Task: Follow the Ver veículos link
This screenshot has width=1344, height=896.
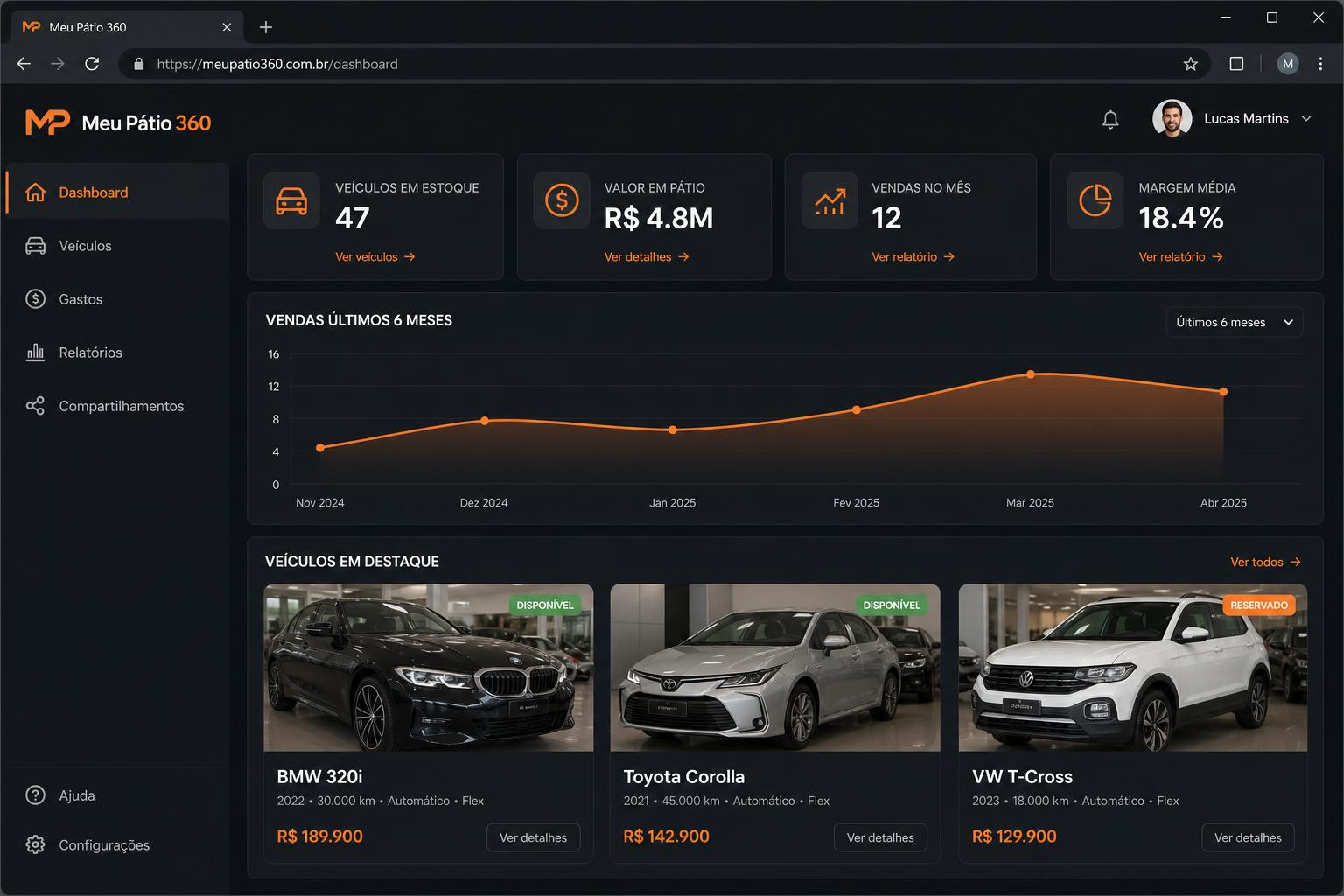Action: pos(375,257)
